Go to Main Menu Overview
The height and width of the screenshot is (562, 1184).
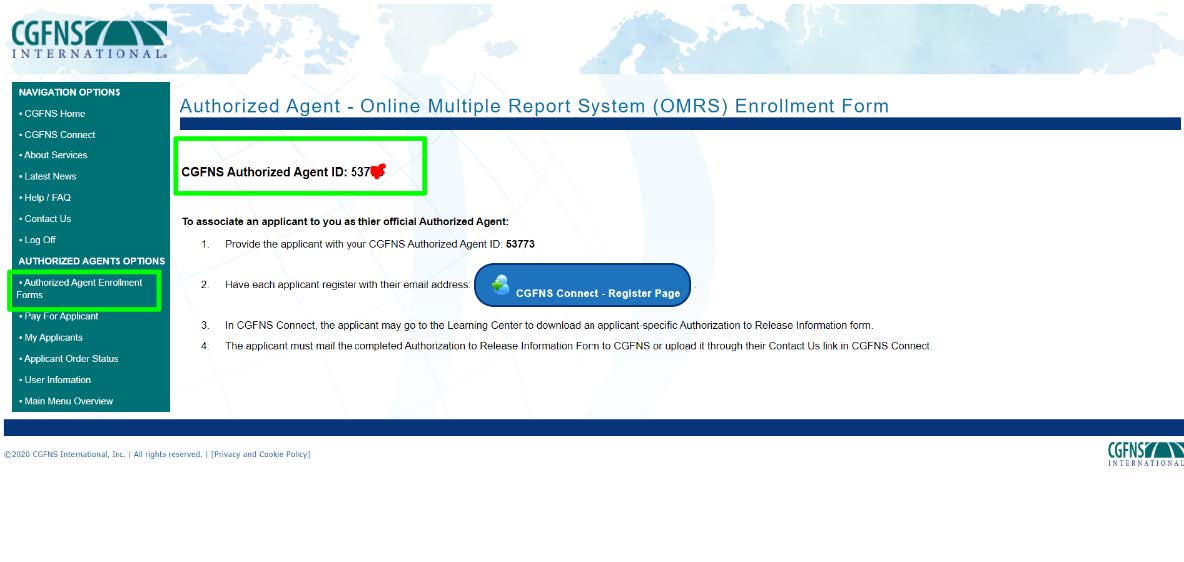coord(68,401)
